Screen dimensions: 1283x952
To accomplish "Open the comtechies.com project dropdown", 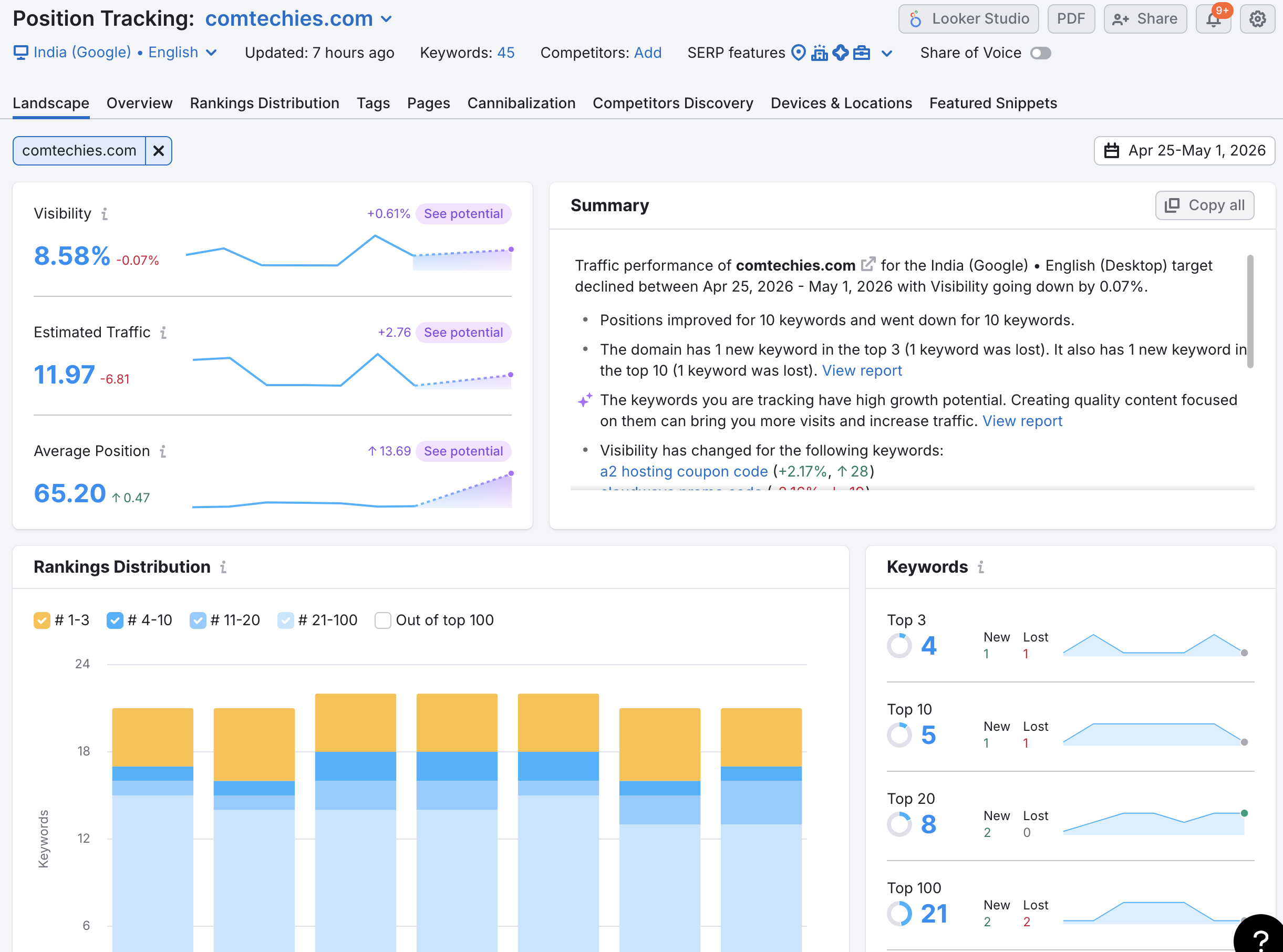I will point(298,19).
